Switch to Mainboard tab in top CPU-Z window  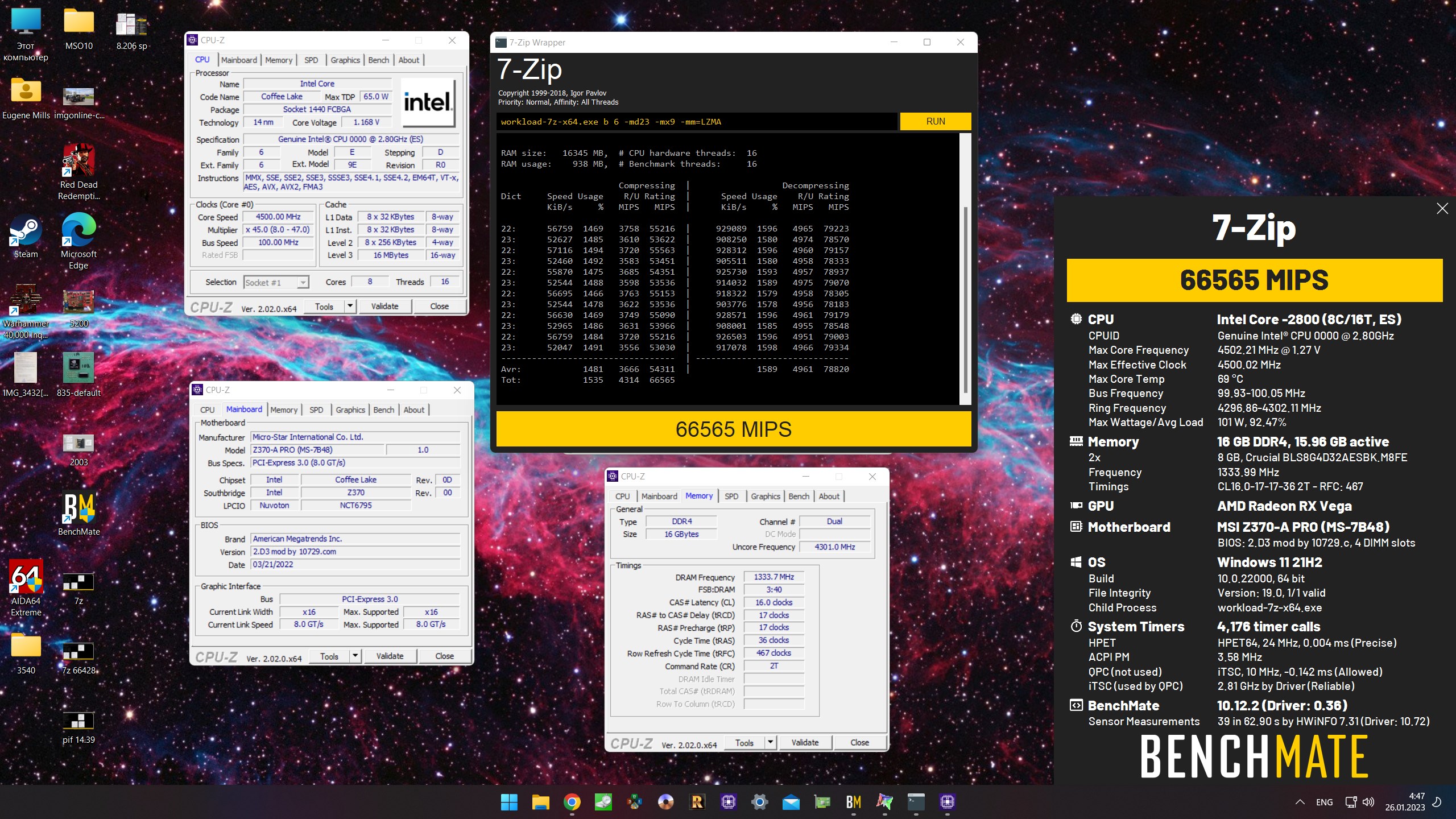coord(239,60)
